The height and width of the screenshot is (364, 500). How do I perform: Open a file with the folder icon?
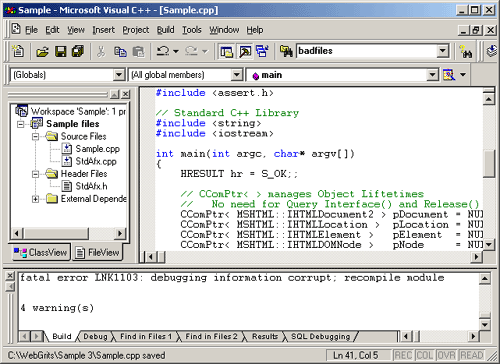[42, 51]
